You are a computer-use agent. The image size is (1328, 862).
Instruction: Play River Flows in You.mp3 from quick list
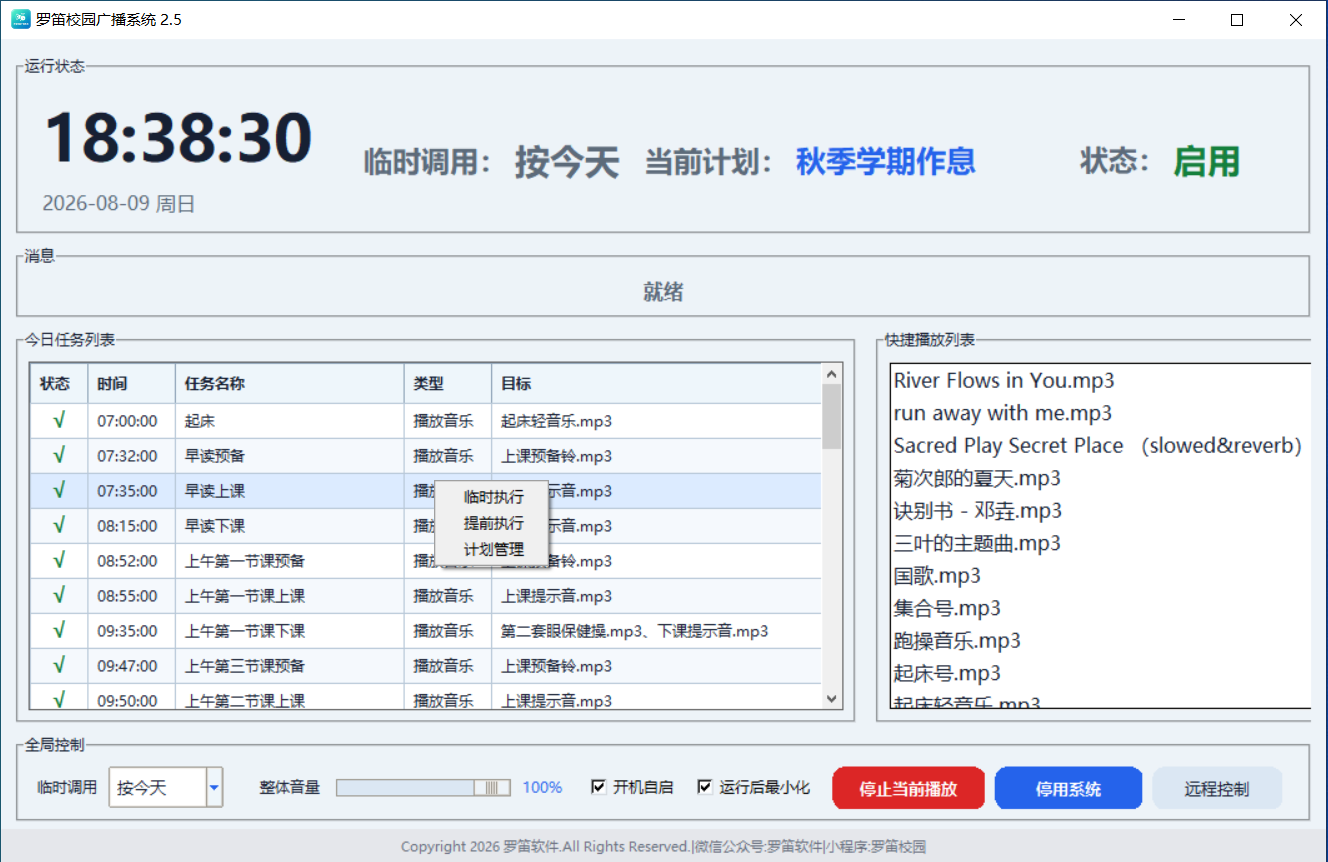1100,380
